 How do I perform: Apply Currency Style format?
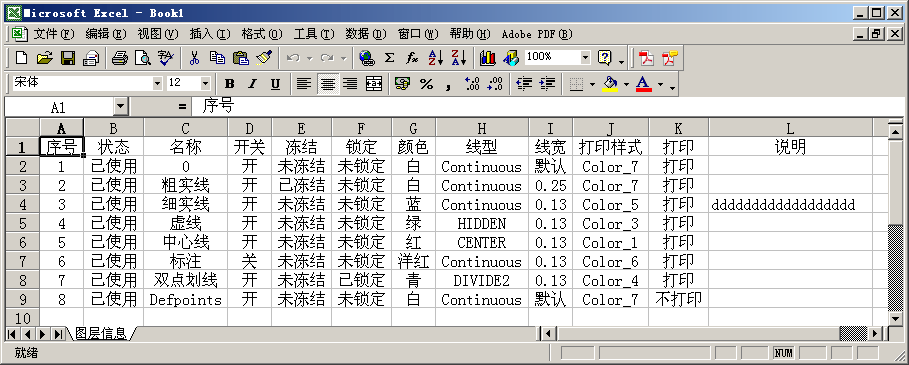pyautogui.click(x=402, y=84)
